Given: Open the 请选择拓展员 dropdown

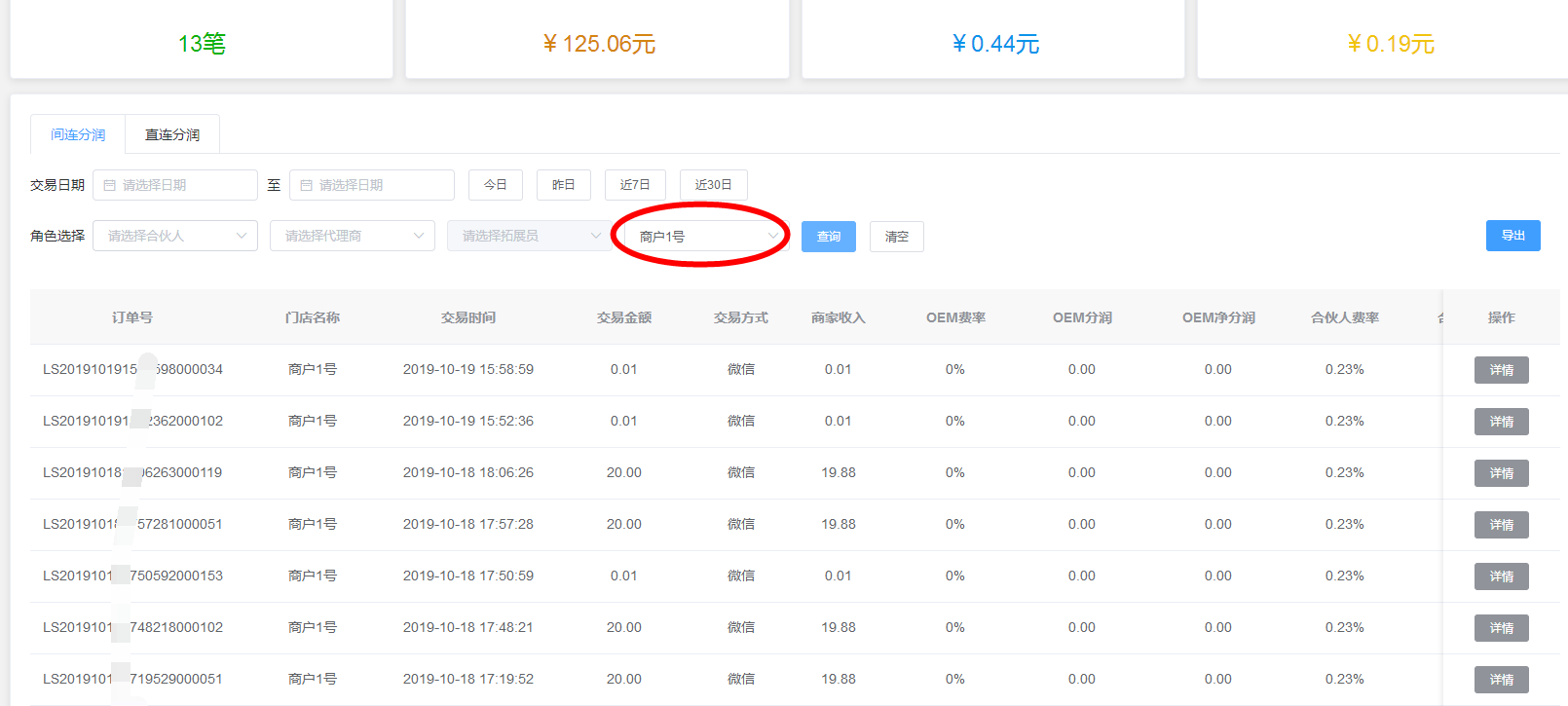Looking at the screenshot, I should [529, 236].
